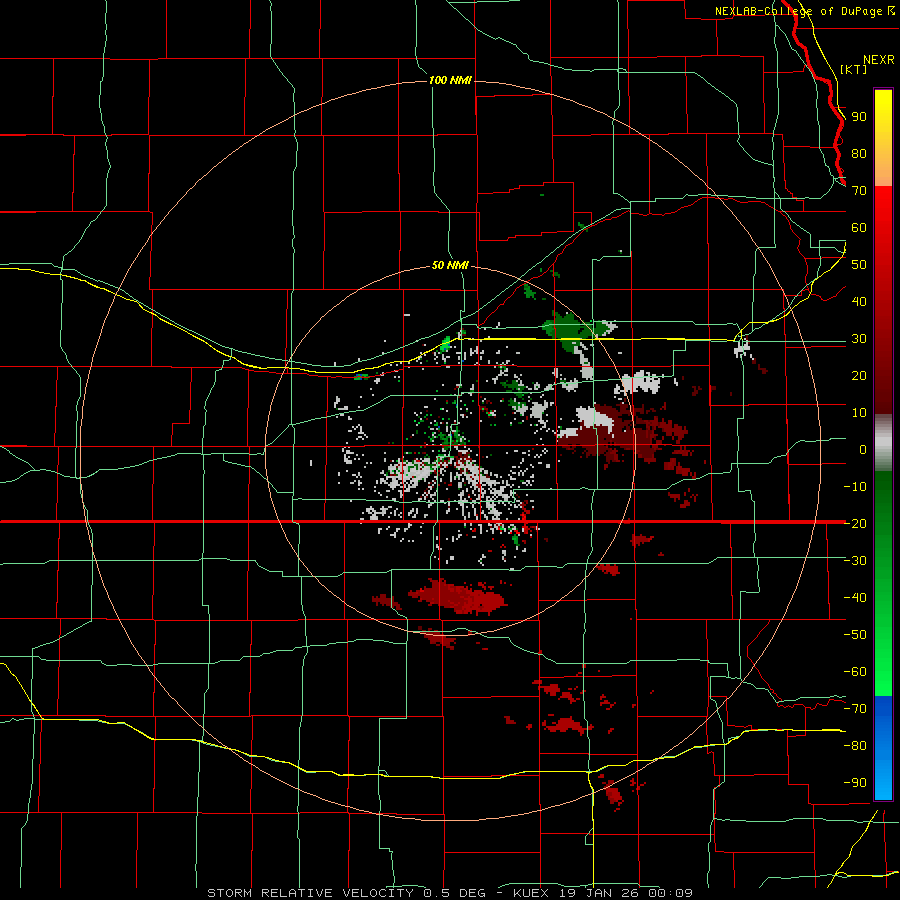Image resolution: width=900 pixels, height=900 pixels.
Task: Click the 40 value on velocity scale
Action: coord(859,301)
